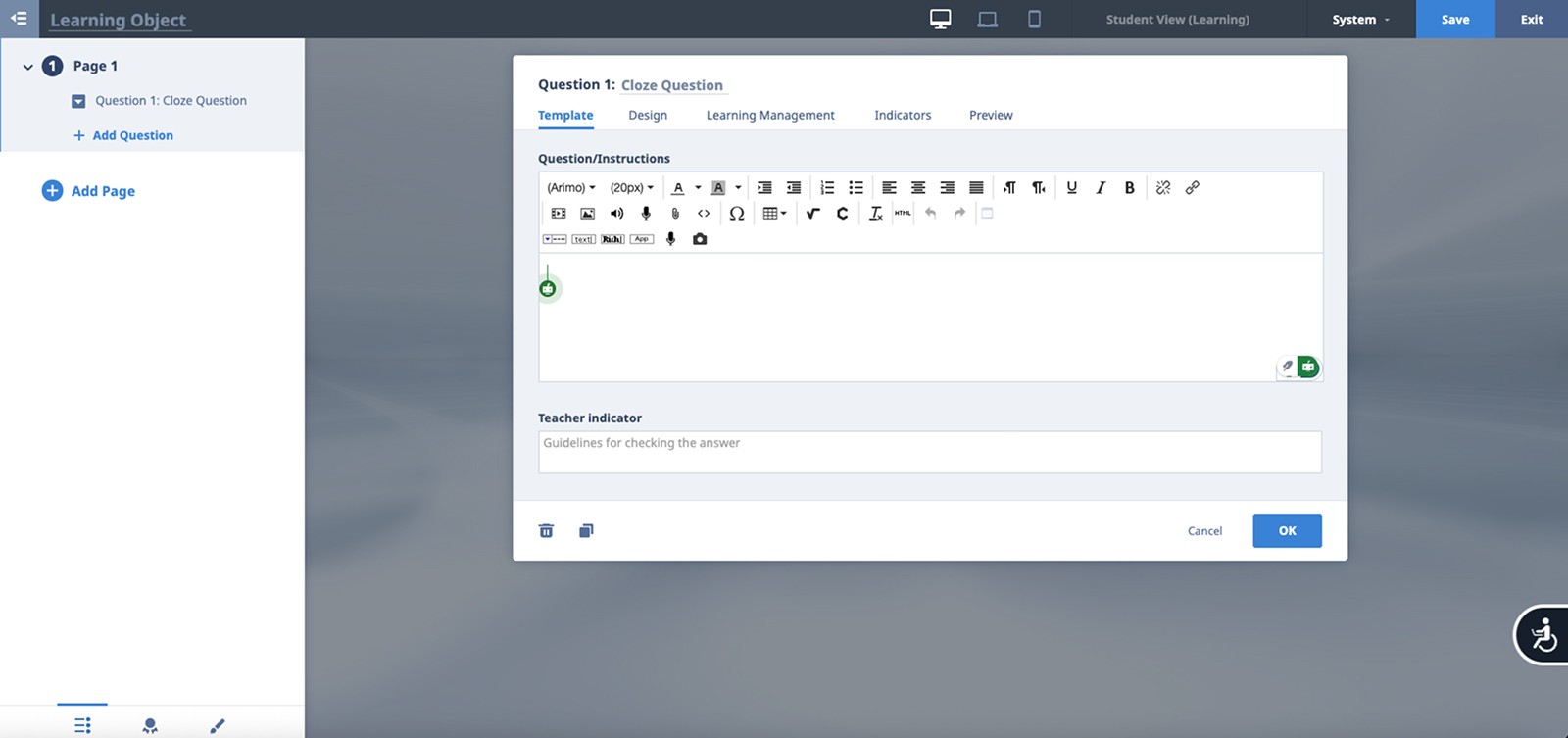Increase indent in the editor toolbar

(764, 187)
